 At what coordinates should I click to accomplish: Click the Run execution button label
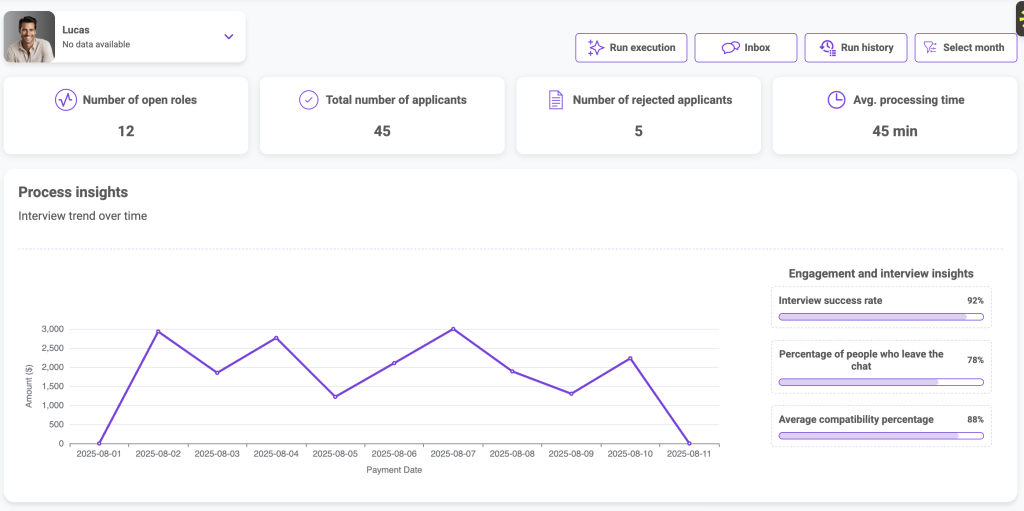(642, 48)
